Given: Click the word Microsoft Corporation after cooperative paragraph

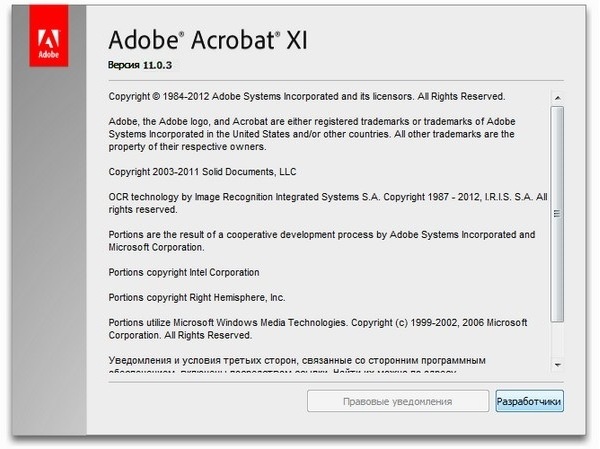Looking at the screenshot, I should [x=155, y=247].
